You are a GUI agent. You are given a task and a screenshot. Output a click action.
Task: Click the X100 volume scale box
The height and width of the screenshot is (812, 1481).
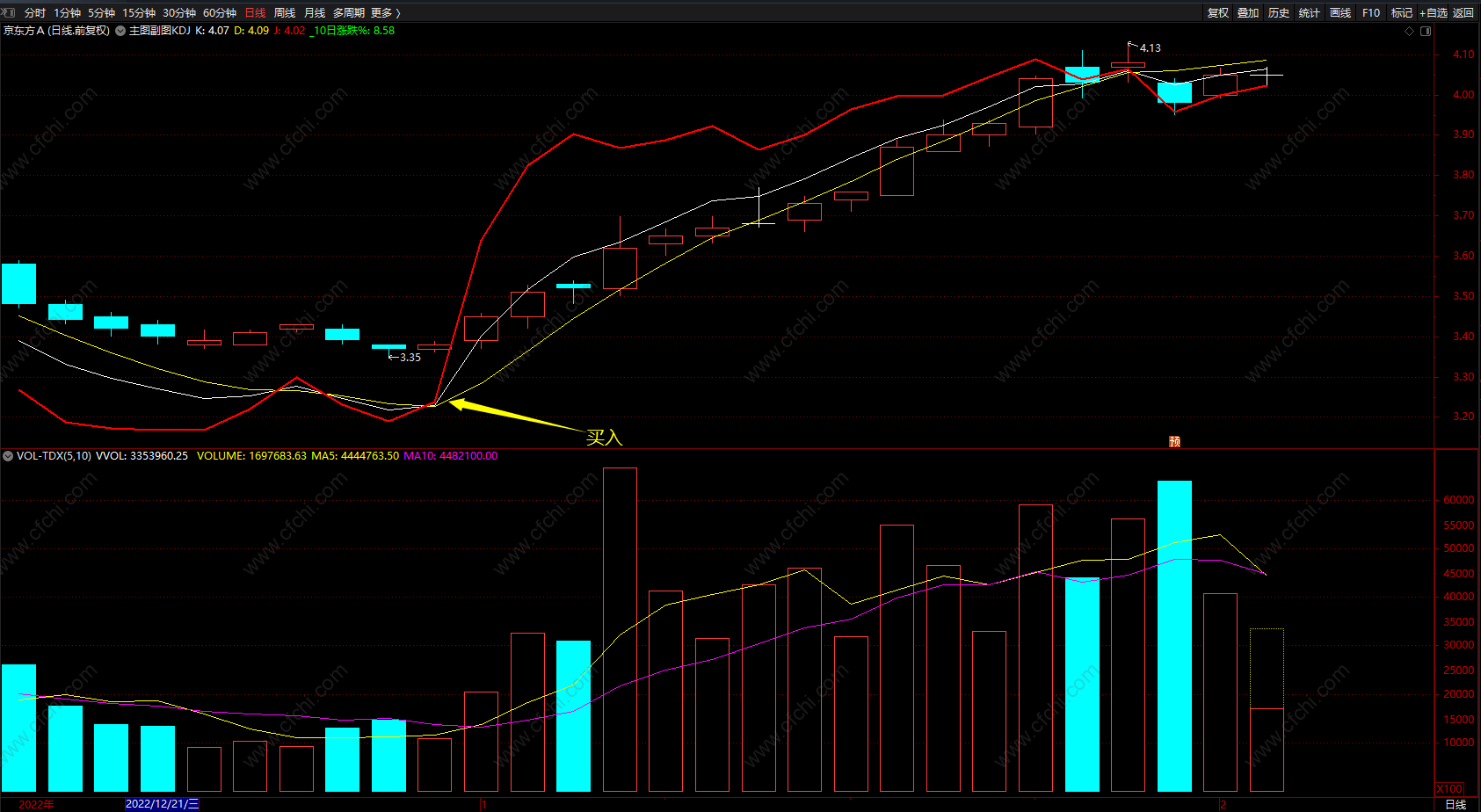1449,788
